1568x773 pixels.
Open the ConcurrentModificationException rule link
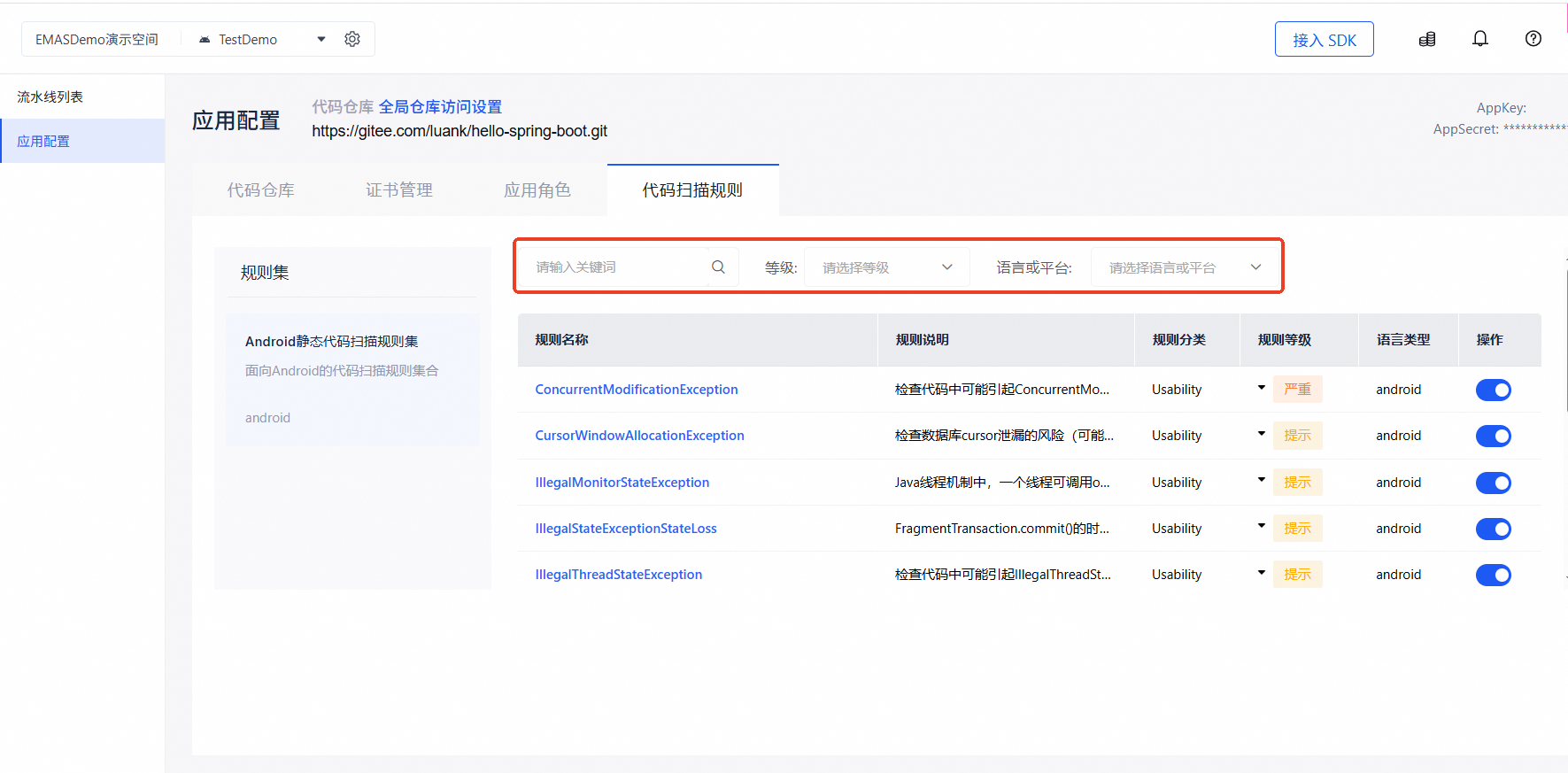click(637, 390)
